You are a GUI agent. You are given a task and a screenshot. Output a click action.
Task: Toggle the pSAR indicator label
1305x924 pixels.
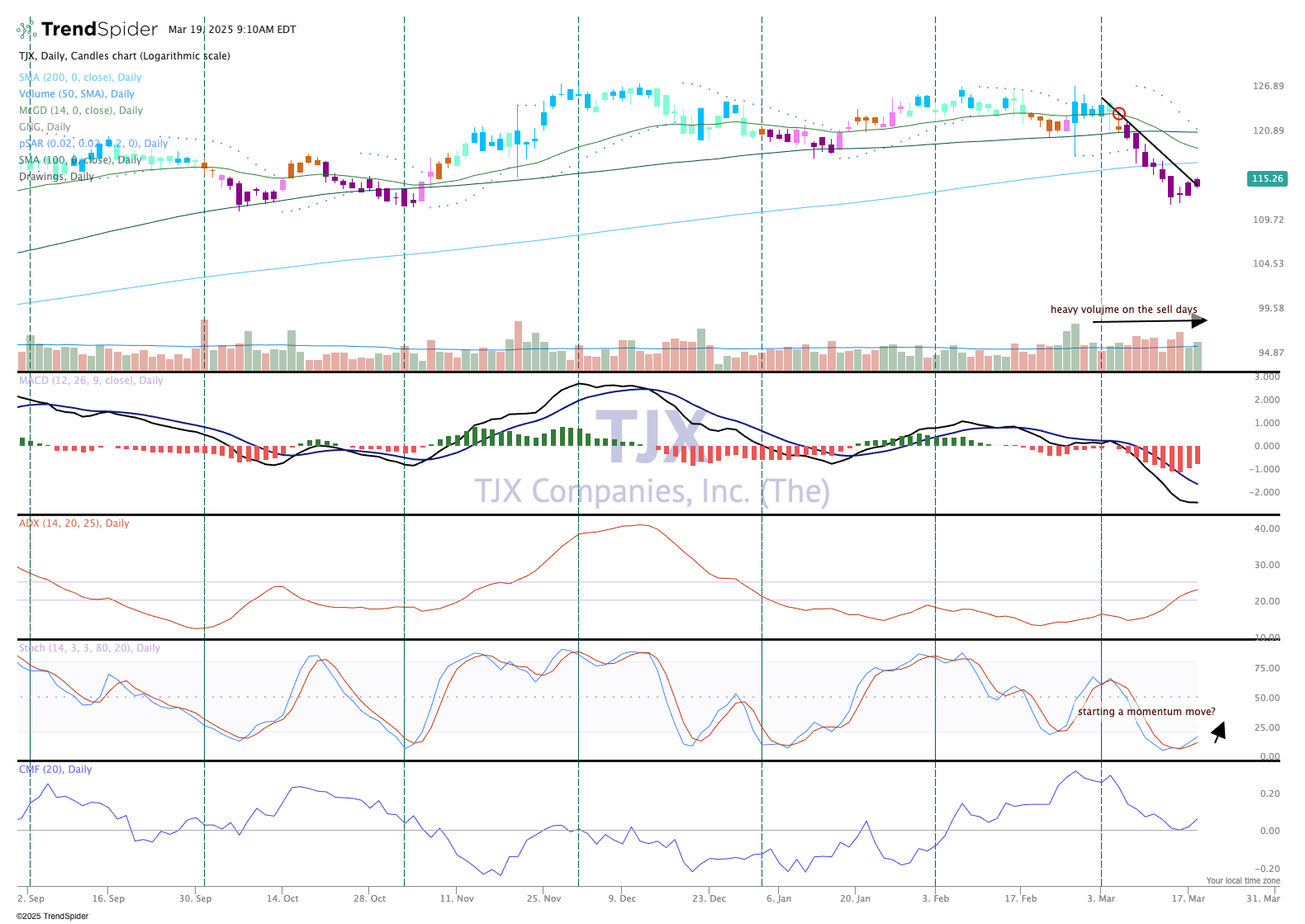pos(93,144)
